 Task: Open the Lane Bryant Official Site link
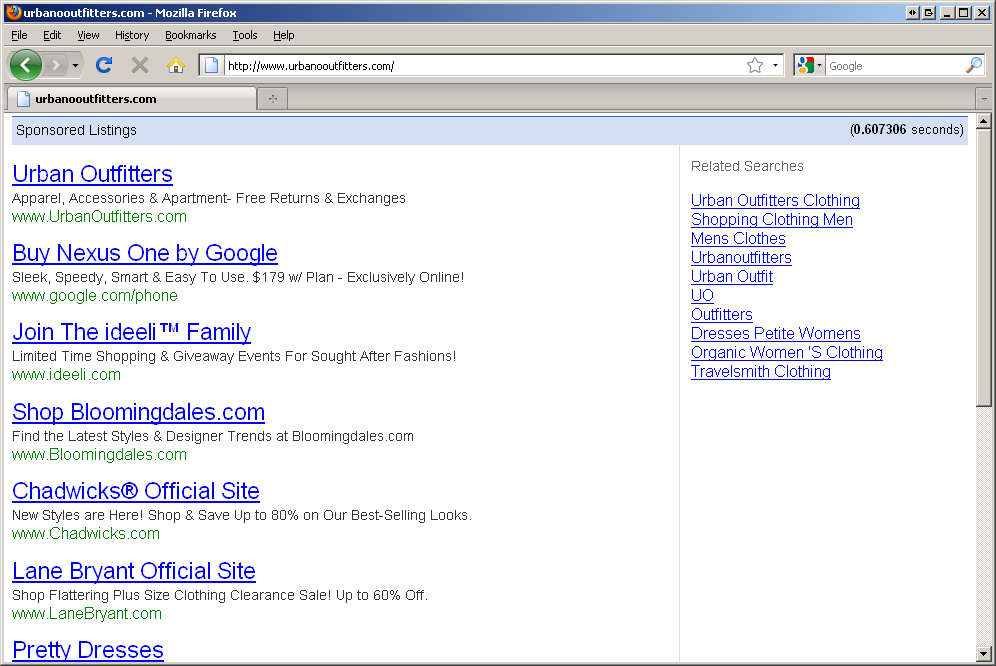(133, 571)
